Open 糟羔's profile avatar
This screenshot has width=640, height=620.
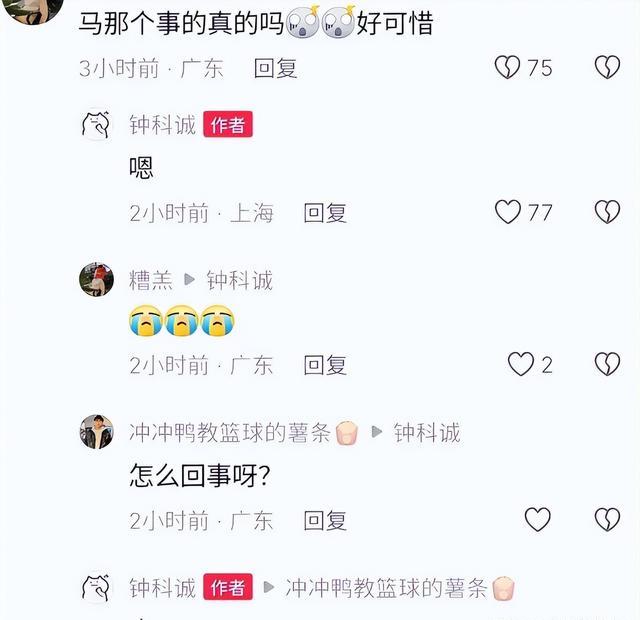click(x=96, y=280)
